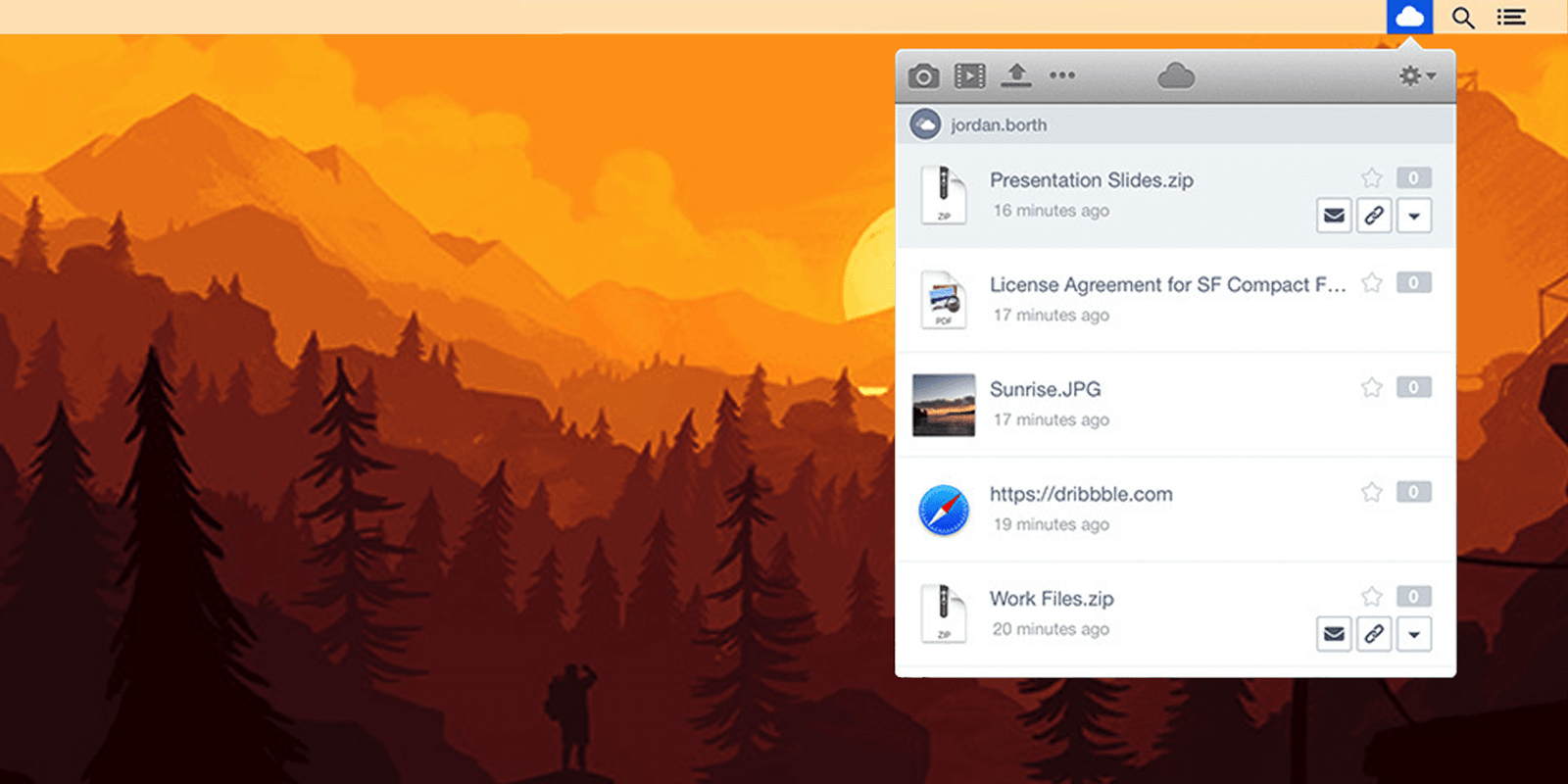
Task: Click the blue cloud menu bar icon
Action: click(1409, 17)
